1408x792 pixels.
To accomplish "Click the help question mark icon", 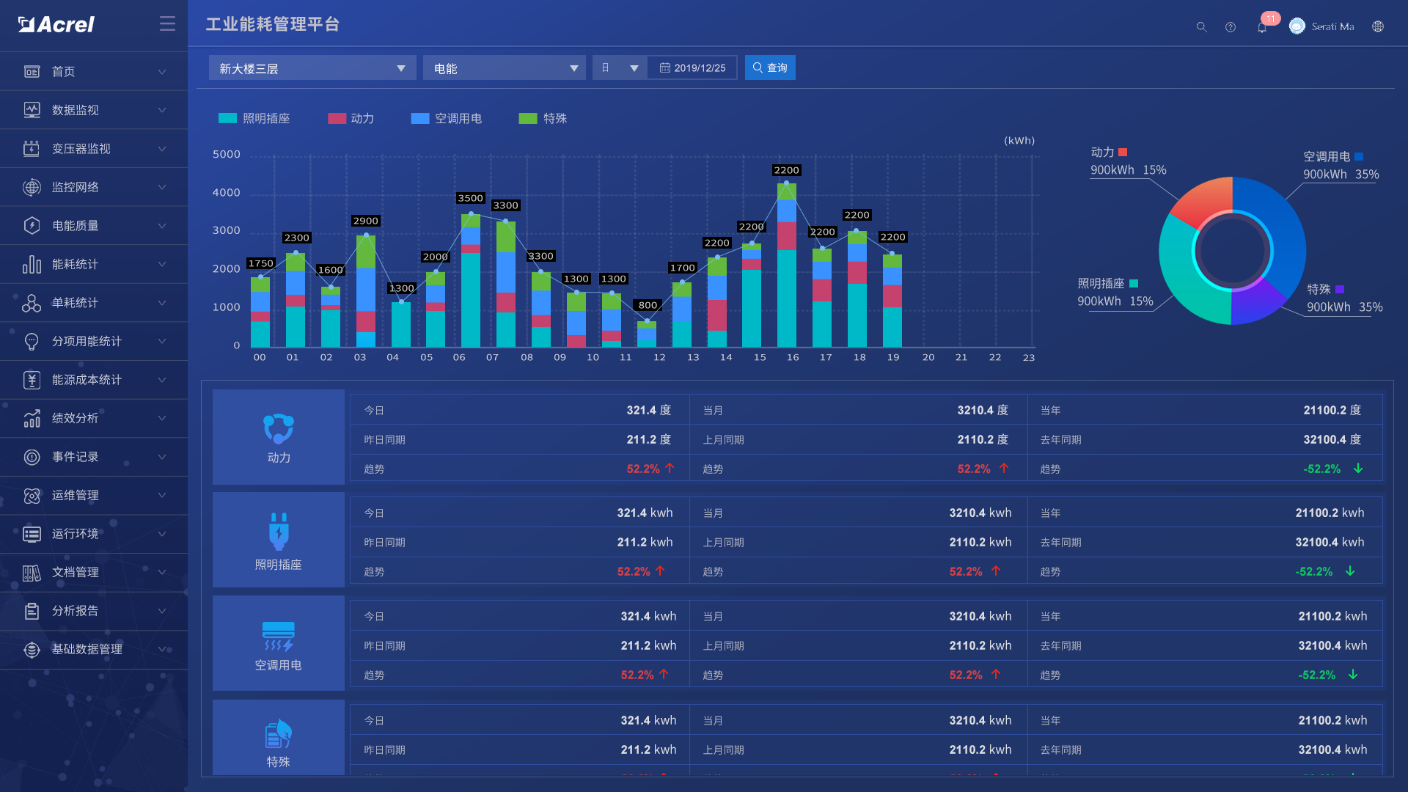I will click(1230, 27).
